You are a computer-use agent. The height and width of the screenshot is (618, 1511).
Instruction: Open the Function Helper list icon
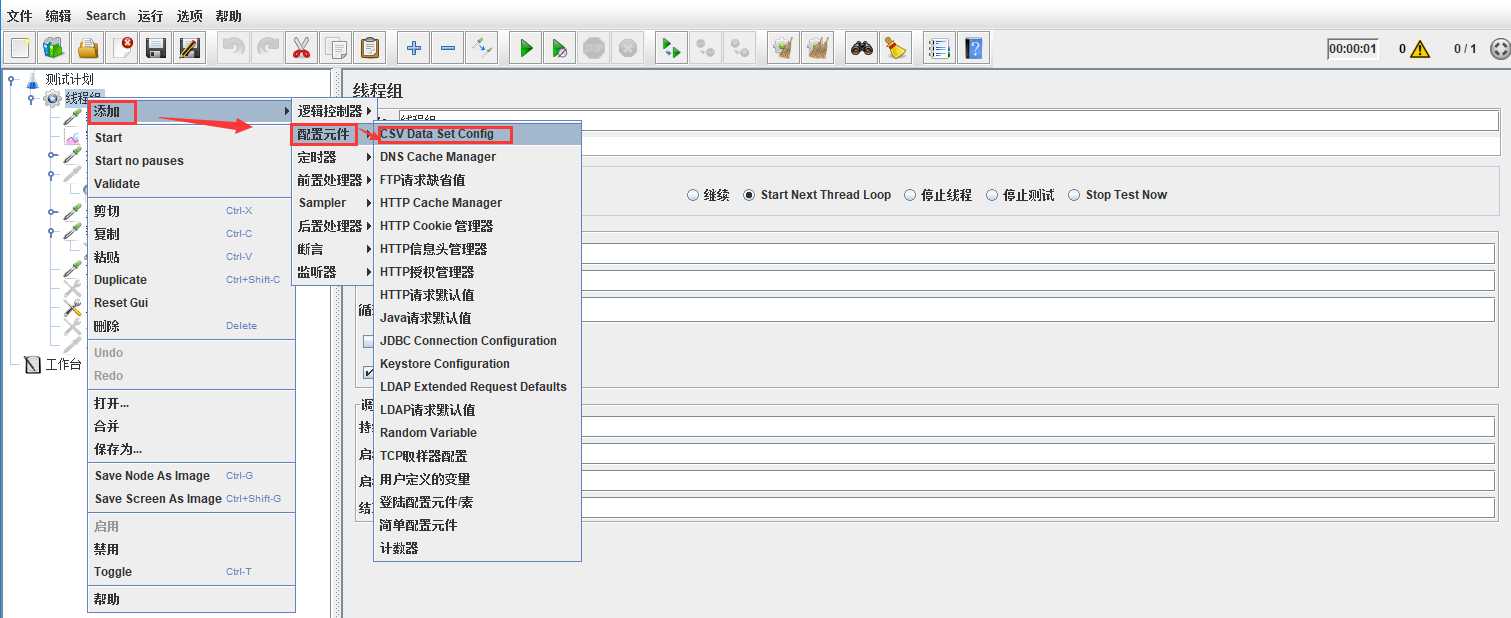939,47
